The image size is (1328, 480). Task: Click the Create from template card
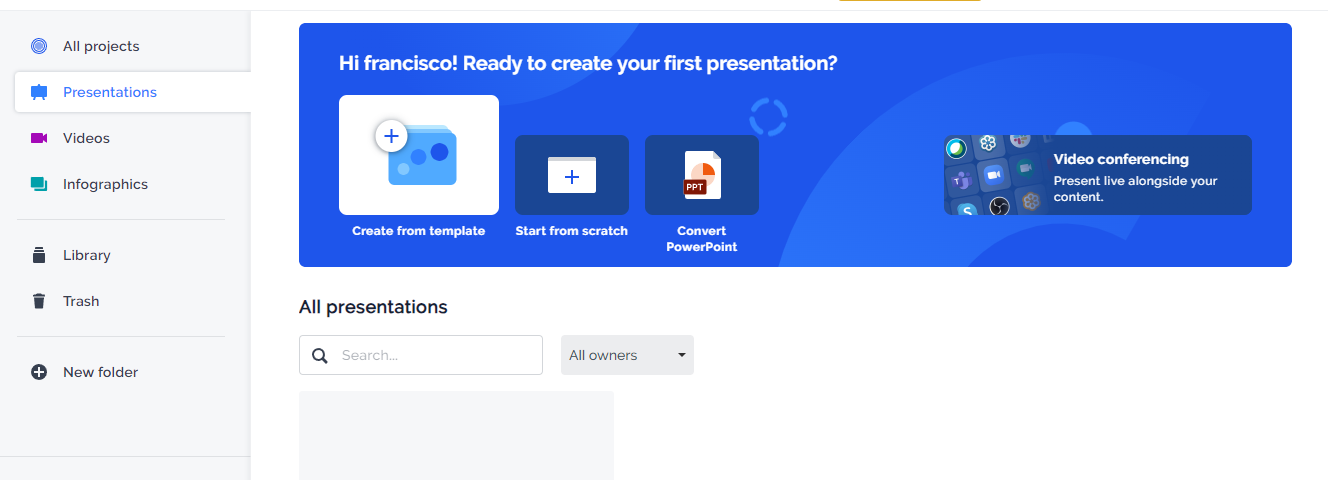pyautogui.click(x=419, y=155)
